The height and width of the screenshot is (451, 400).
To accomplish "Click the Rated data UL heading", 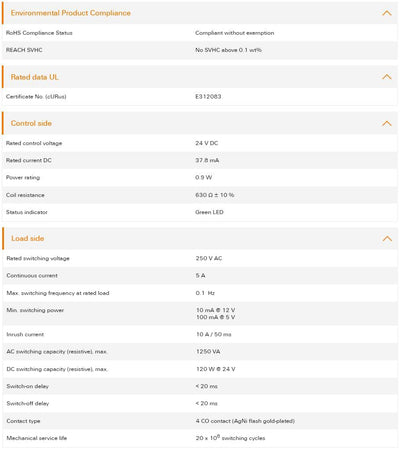I will click(x=35, y=77).
